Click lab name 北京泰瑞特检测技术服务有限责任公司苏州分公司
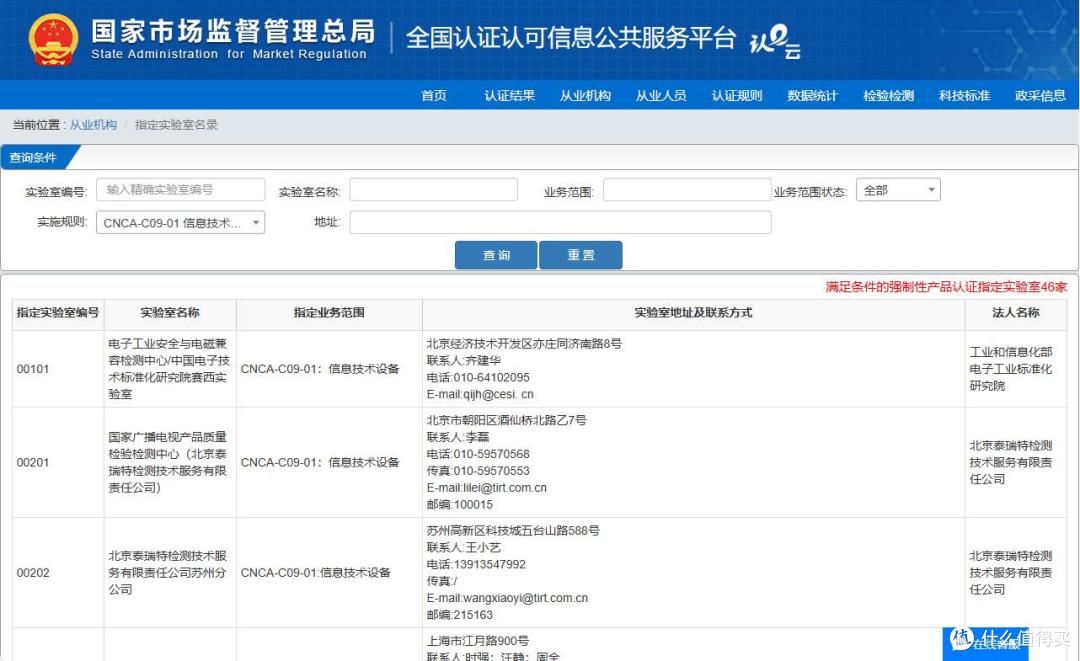The height and width of the screenshot is (661, 1080). point(168,572)
